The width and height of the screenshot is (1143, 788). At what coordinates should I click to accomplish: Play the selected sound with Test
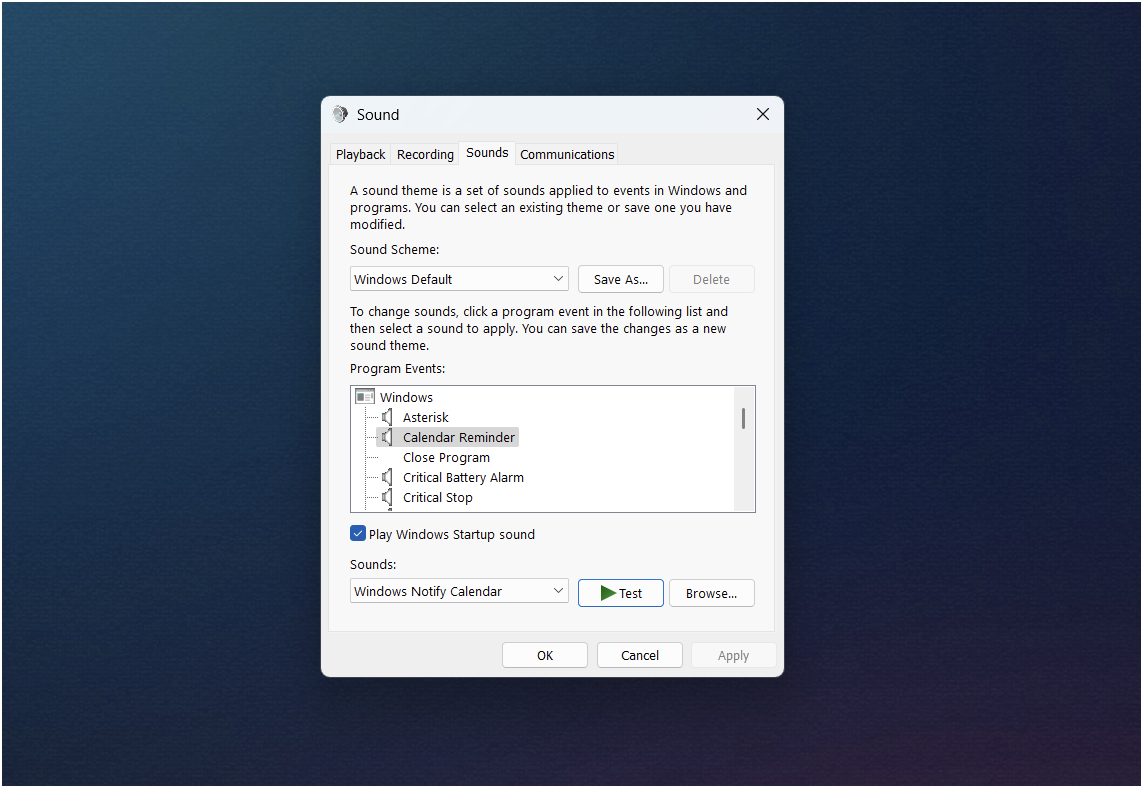coord(620,593)
